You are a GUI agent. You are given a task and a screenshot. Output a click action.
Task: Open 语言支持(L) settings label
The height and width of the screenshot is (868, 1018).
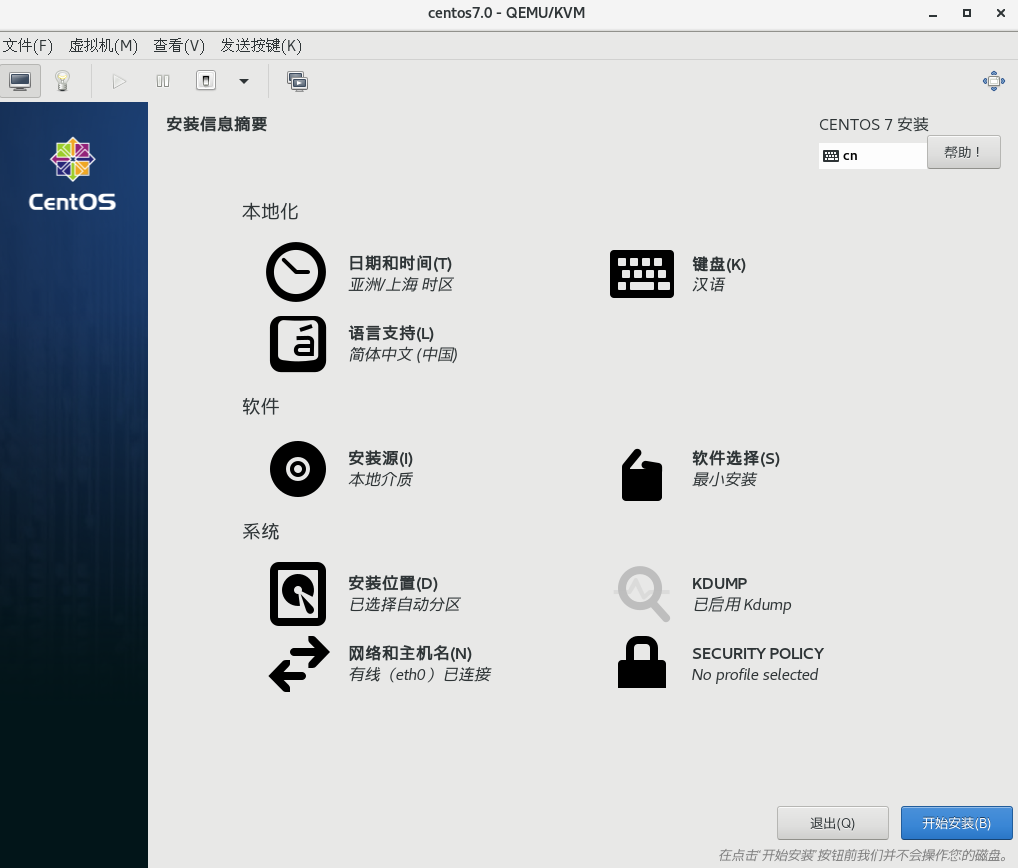tap(391, 333)
